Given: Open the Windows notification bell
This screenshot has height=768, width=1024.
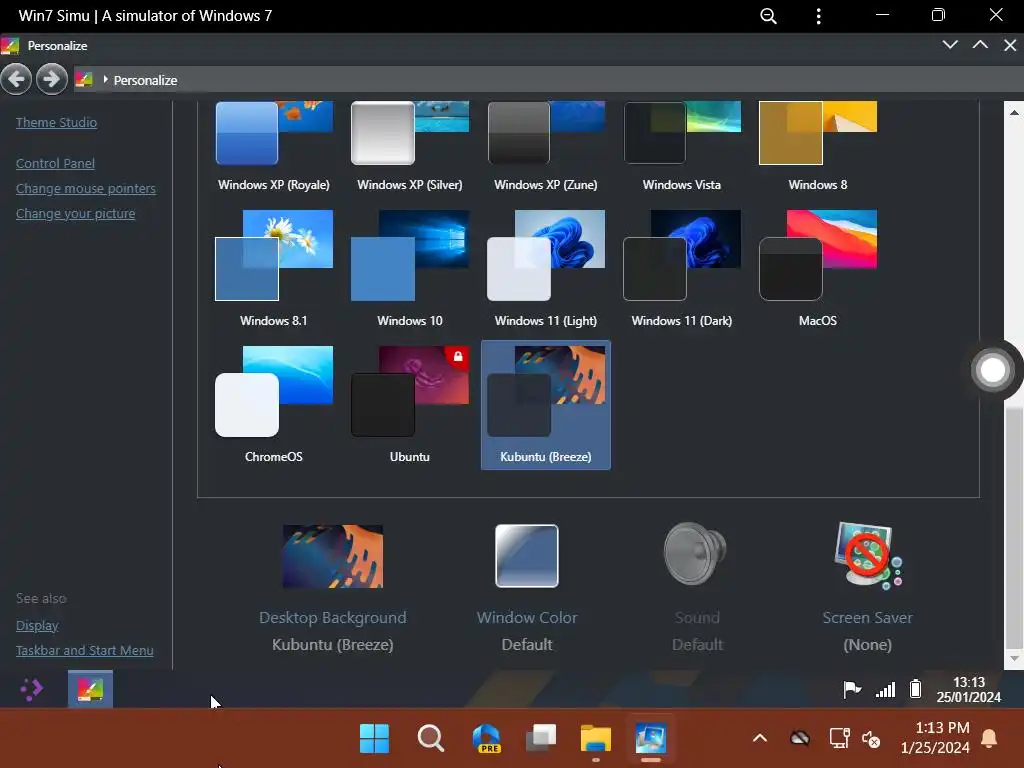Looking at the screenshot, I should (x=989, y=739).
